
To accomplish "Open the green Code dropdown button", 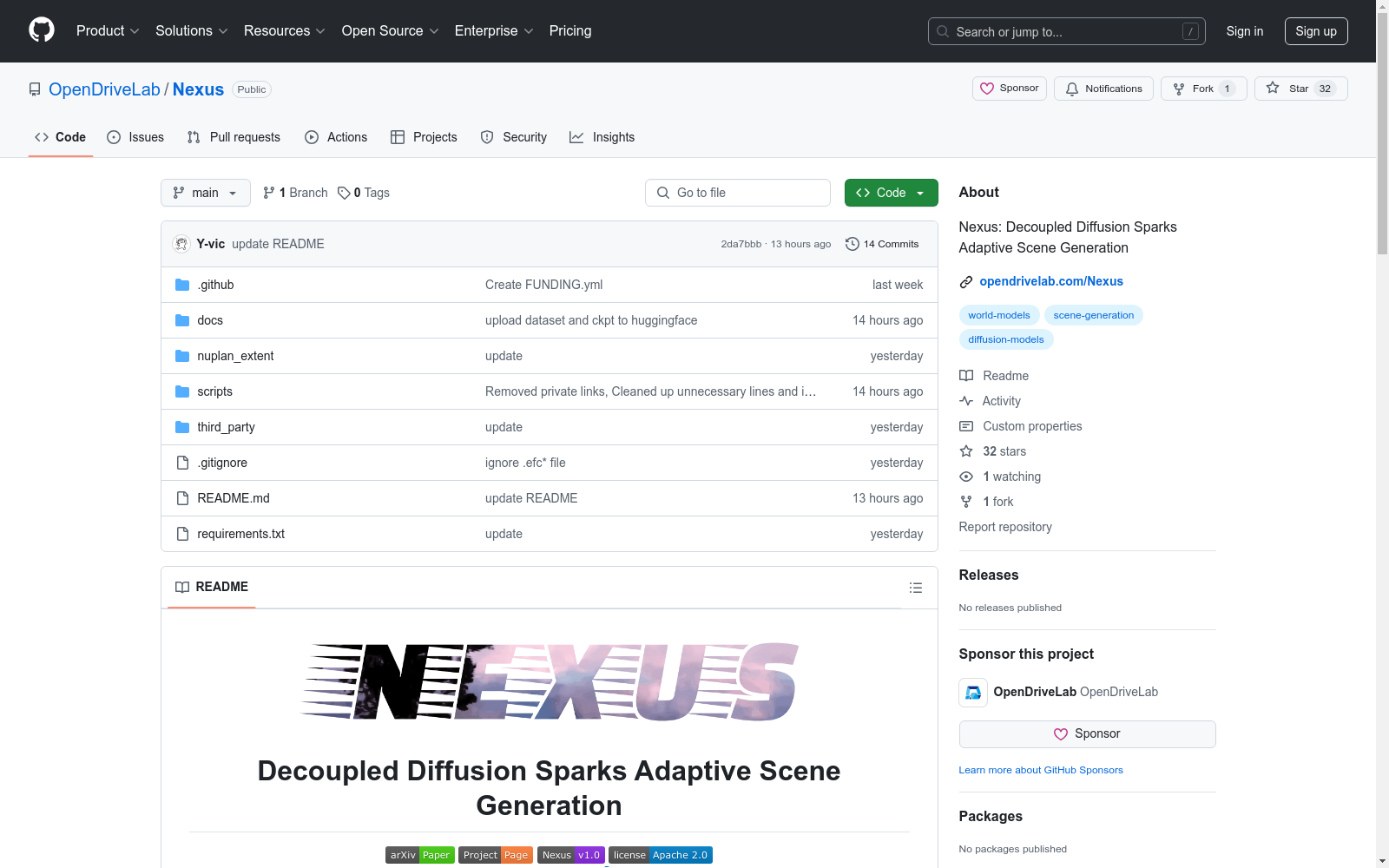I will [891, 193].
